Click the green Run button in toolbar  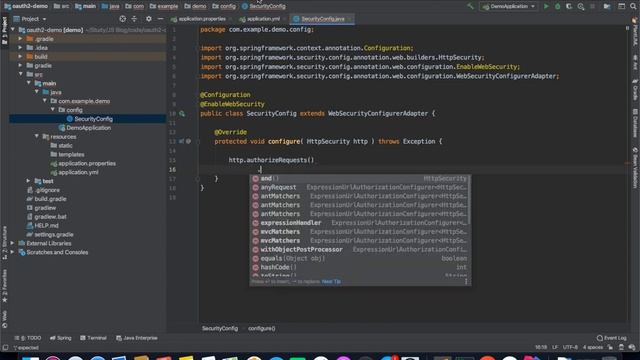point(546,6)
